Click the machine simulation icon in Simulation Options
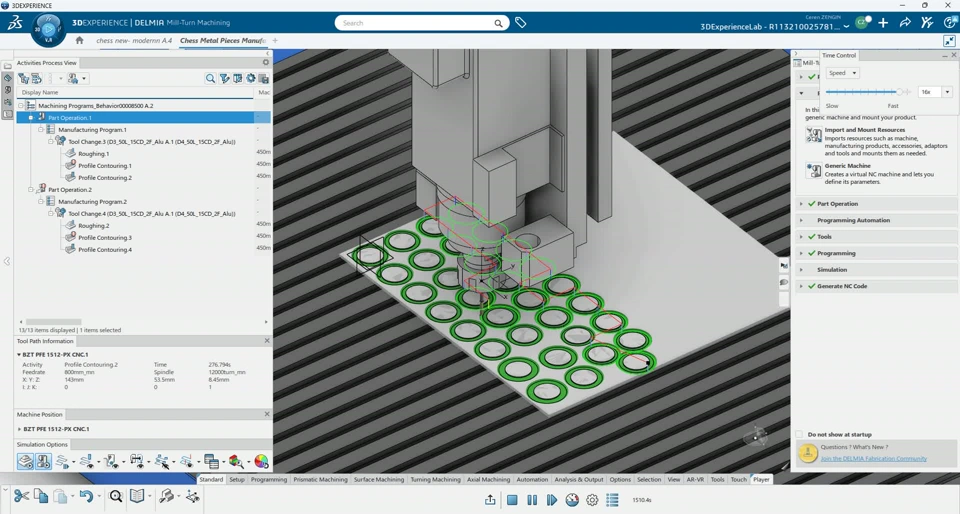Image resolution: width=960 pixels, height=514 pixels. point(43,461)
